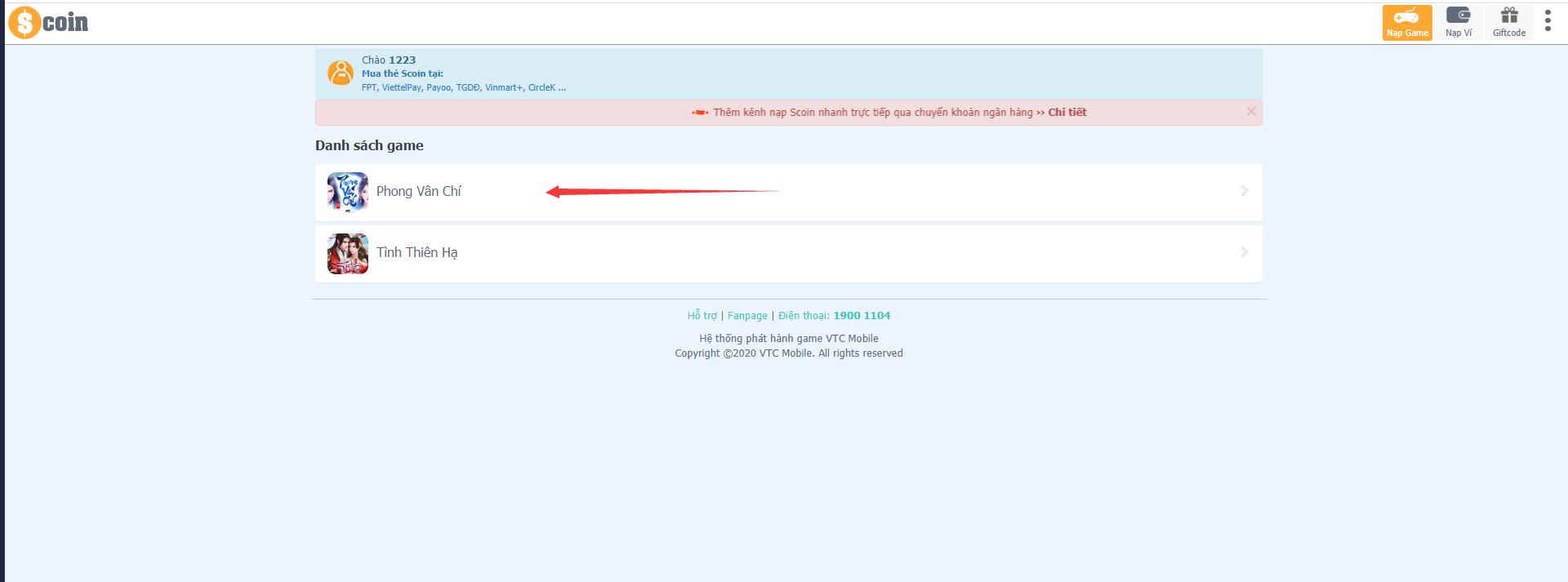Click the Chi tiết link
The image size is (1568, 582).
click(1067, 113)
